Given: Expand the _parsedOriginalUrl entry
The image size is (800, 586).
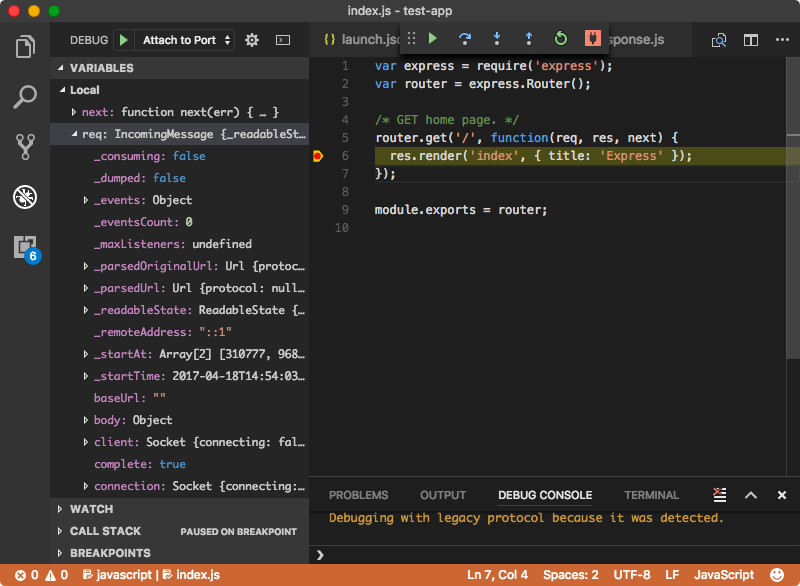Looking at the screenshot, I should point(86,266).
